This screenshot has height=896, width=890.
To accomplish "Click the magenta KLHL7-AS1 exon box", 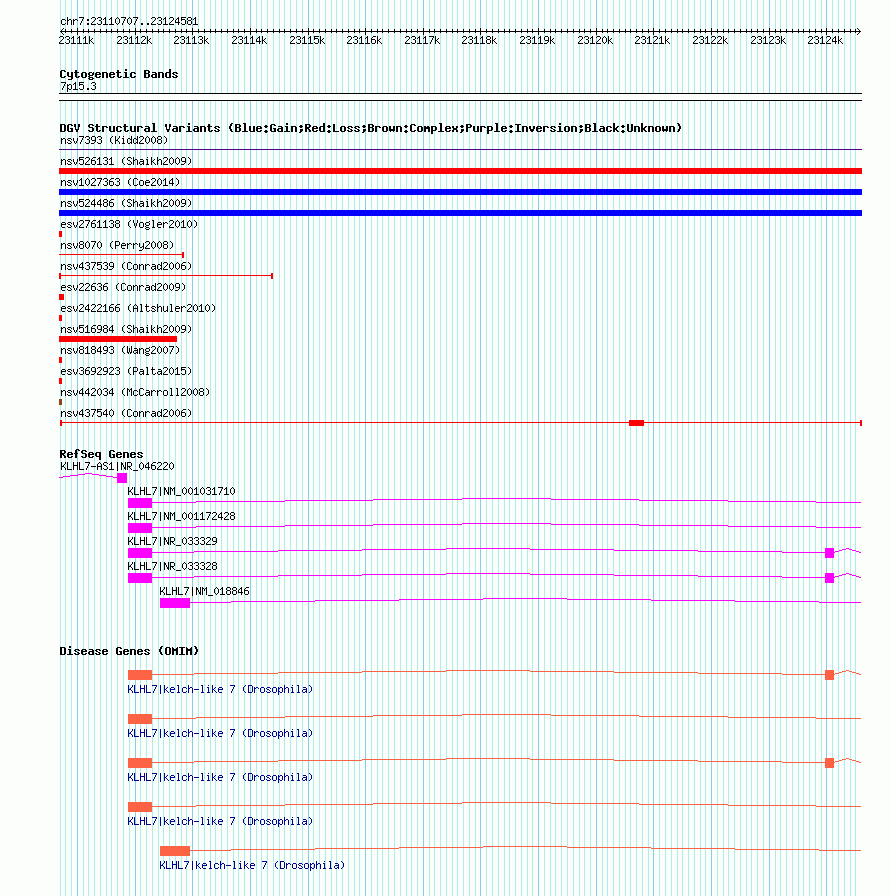I will (x=122, y=478).
